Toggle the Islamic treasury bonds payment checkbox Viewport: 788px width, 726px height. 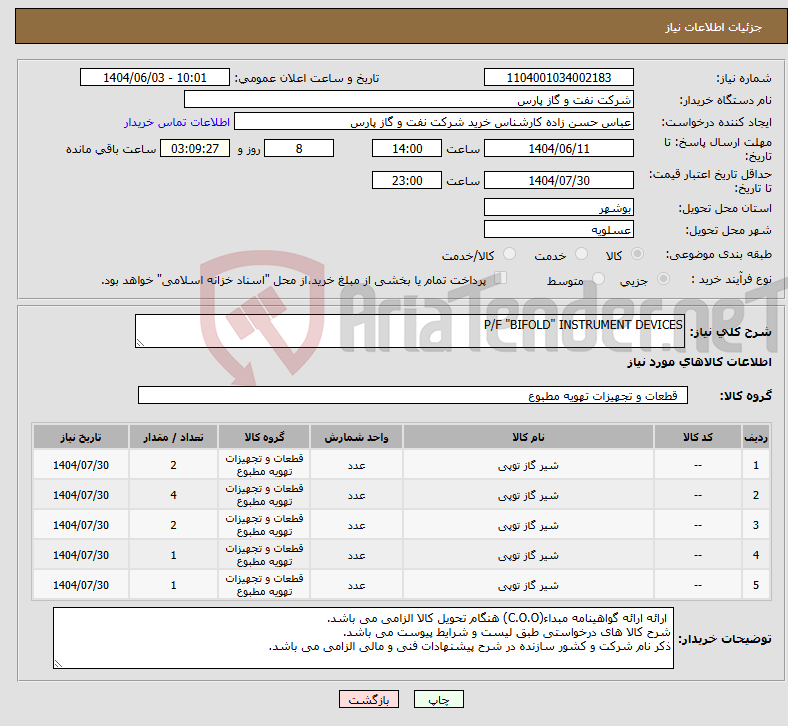tap(500, 278)
